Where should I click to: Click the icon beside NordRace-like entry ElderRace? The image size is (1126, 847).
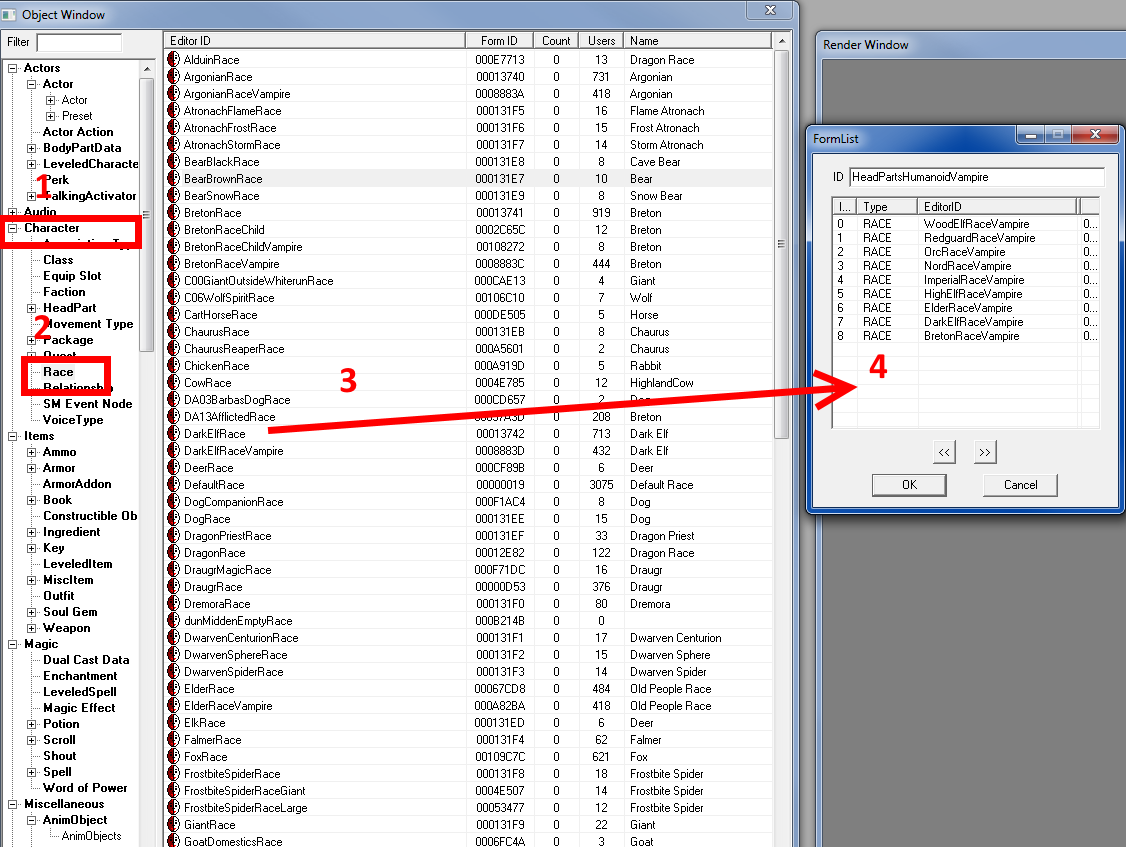click(x=173, y=689)
